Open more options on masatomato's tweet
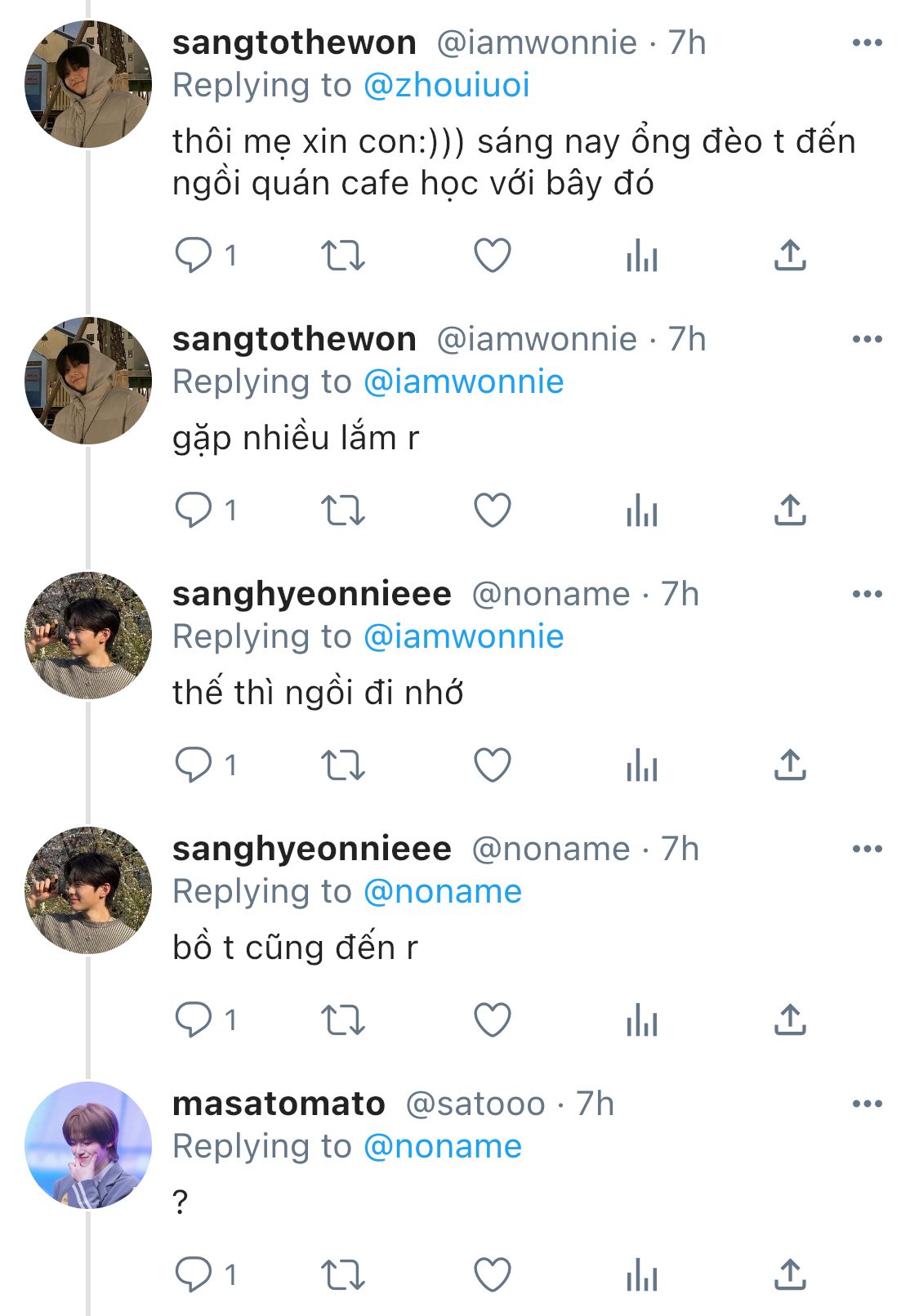Screen dimensions: 919x1316 pyautogui.click(x=867, y=1104)
